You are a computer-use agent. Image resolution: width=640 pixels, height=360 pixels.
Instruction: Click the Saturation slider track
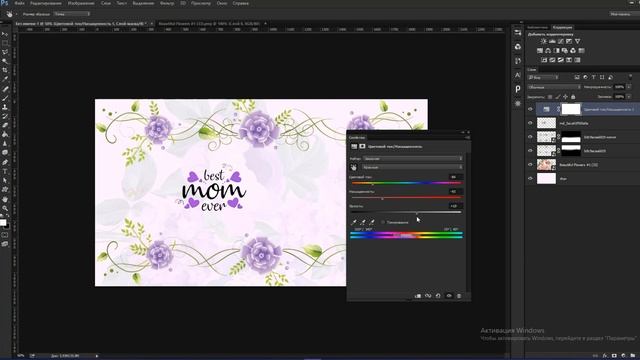pyautogui.click(x=406, y=198)
